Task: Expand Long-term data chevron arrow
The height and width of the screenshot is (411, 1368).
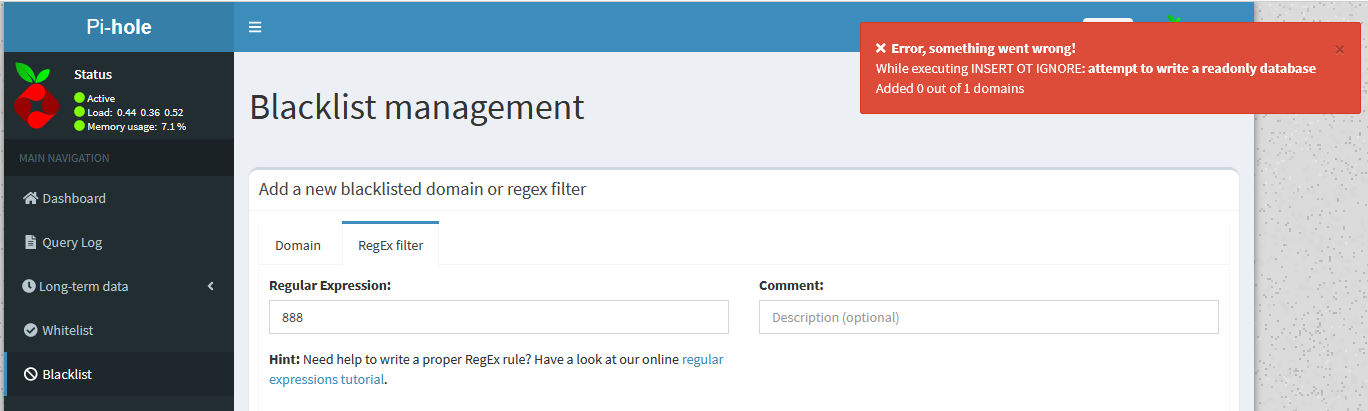Action: click(211, 286)
